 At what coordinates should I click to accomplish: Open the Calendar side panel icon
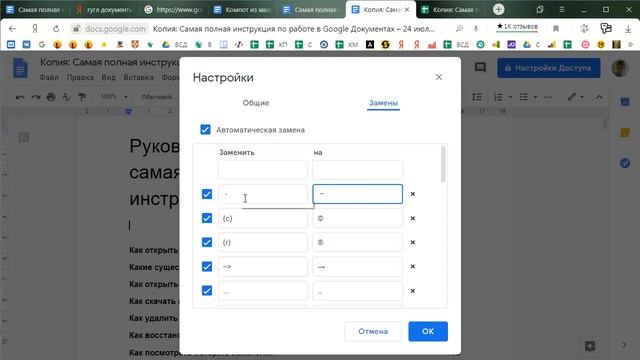coord(625,102)
